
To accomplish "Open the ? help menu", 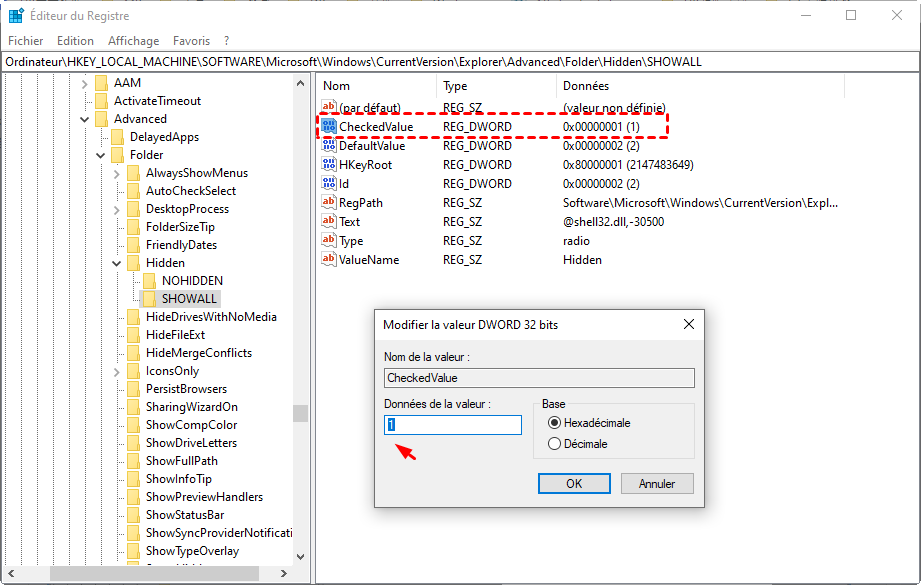I will pyautogui.click(x=227, y=41).
